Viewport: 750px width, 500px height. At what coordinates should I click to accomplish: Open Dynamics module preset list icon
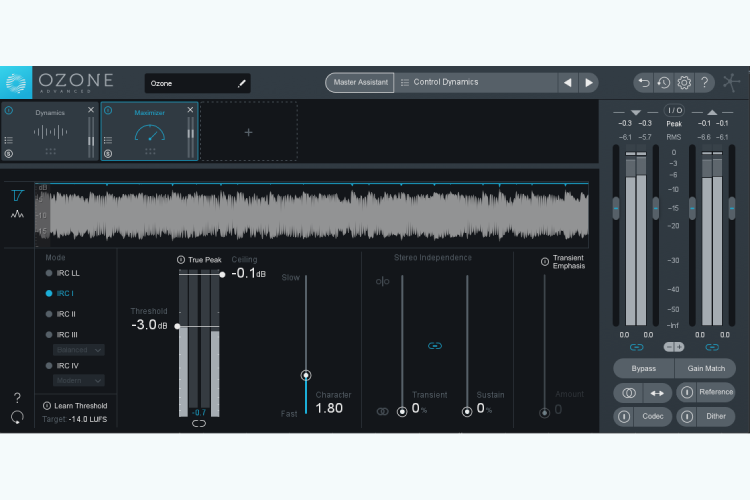[9, 140]
